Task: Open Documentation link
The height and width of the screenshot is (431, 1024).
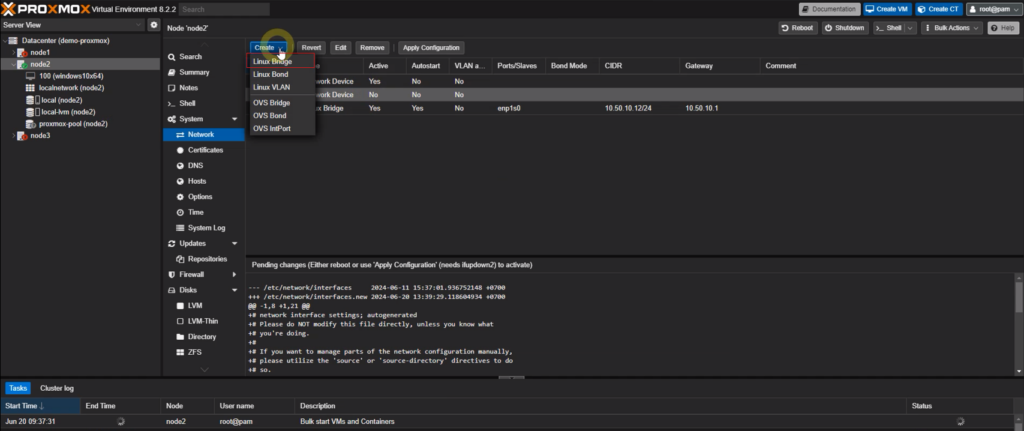Action: point(829,9)
